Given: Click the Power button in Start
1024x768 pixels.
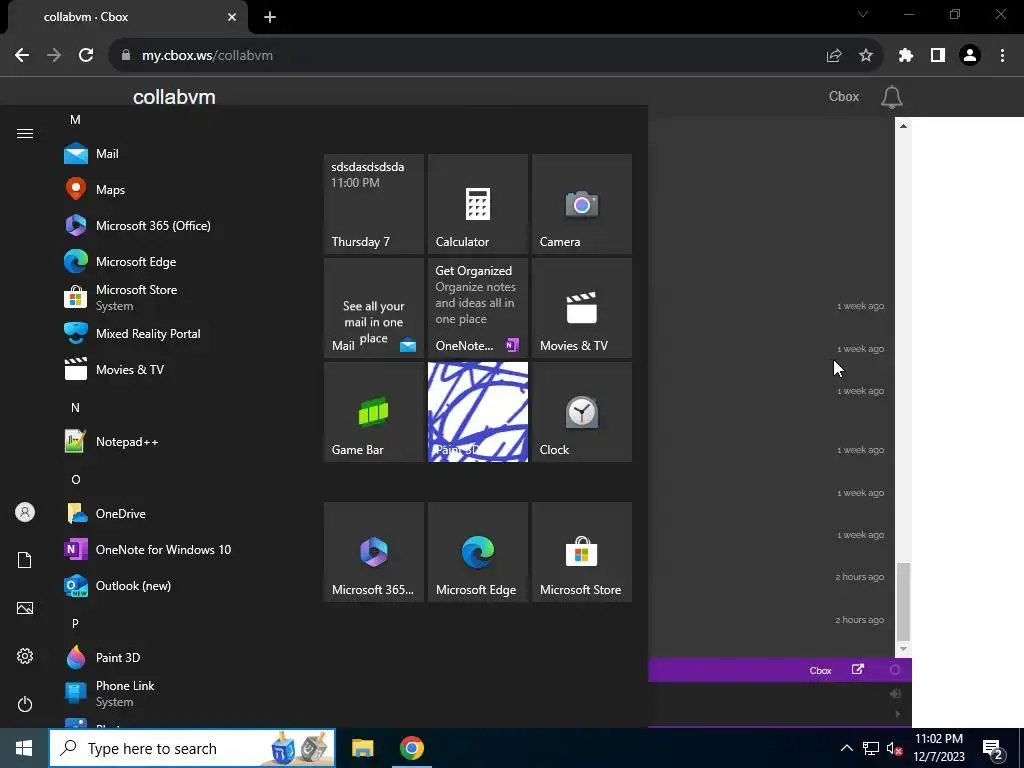Looking at the screenshot, I should tap(25, 704).
